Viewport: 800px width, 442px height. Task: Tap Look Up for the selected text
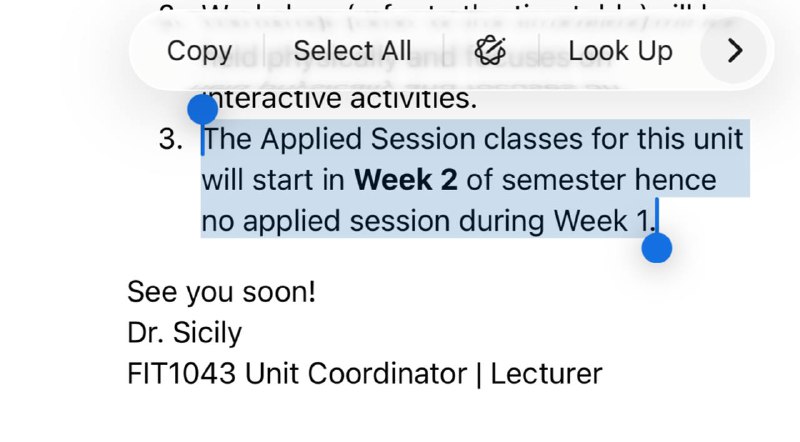pyautogui.click(x=620, y=51)
